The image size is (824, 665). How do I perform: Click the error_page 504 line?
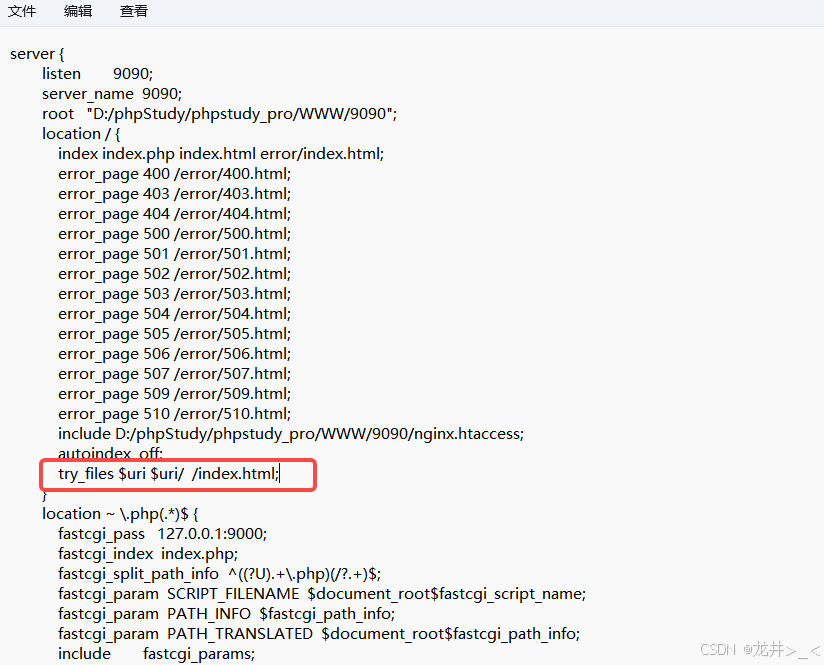174,313
